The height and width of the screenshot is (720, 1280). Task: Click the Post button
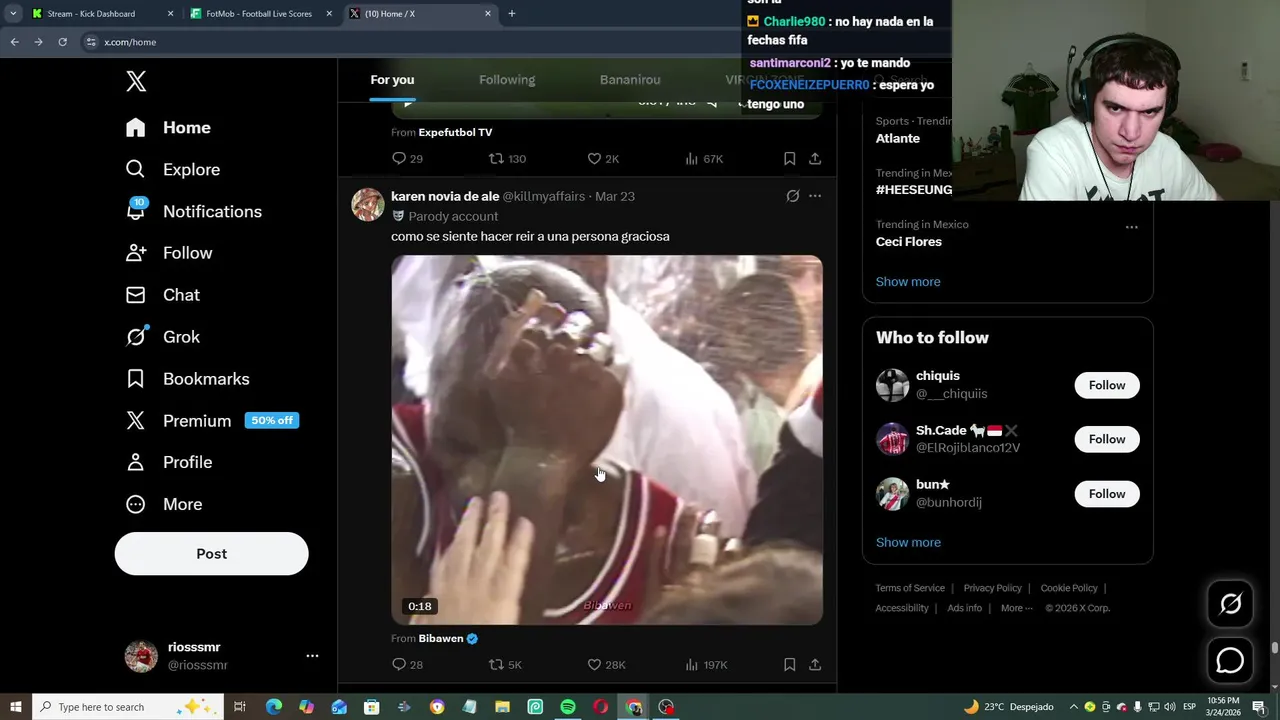point(211,553)
